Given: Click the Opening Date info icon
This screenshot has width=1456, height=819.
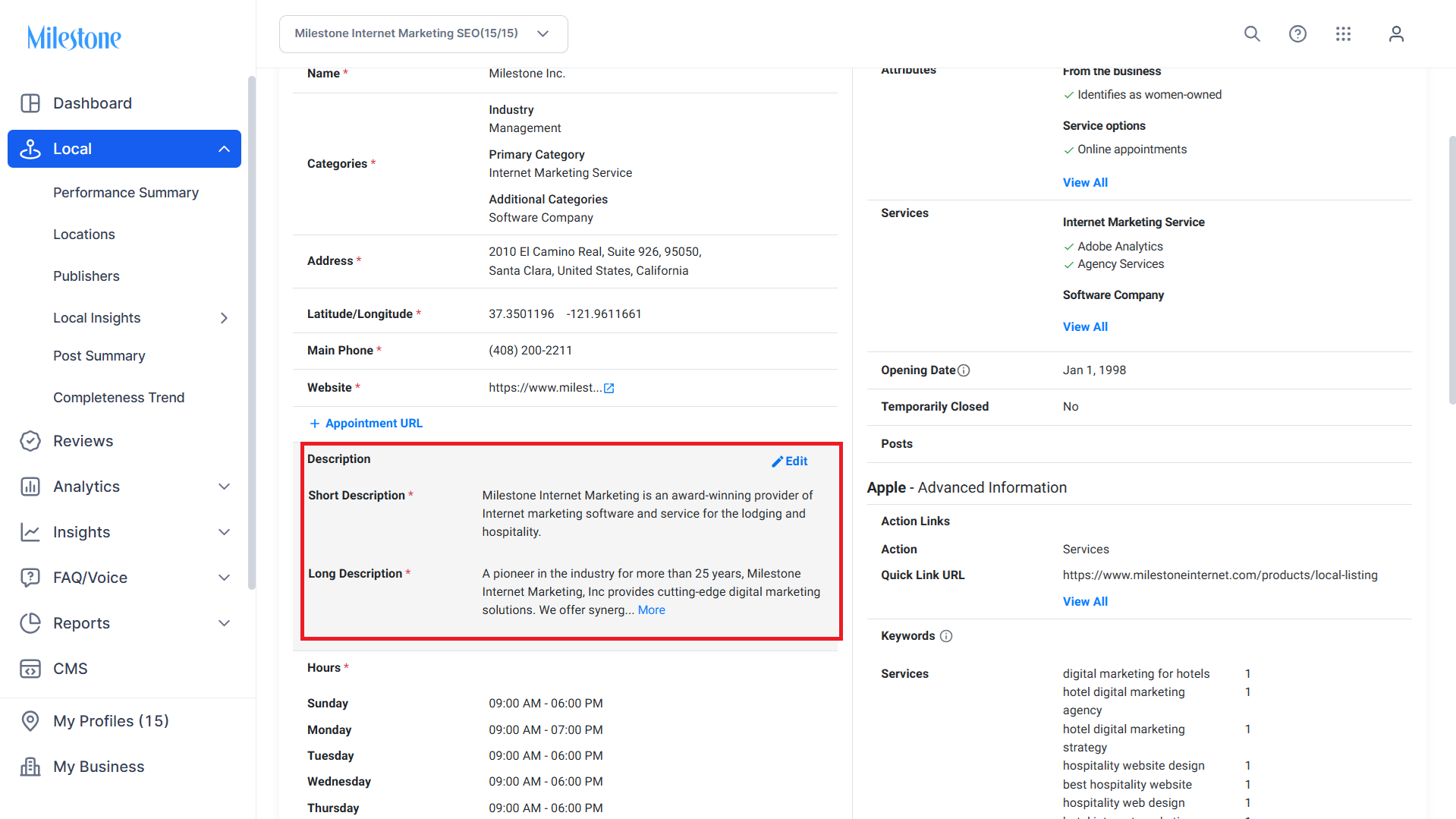Looking at the screenshot, I should (964, 370).
